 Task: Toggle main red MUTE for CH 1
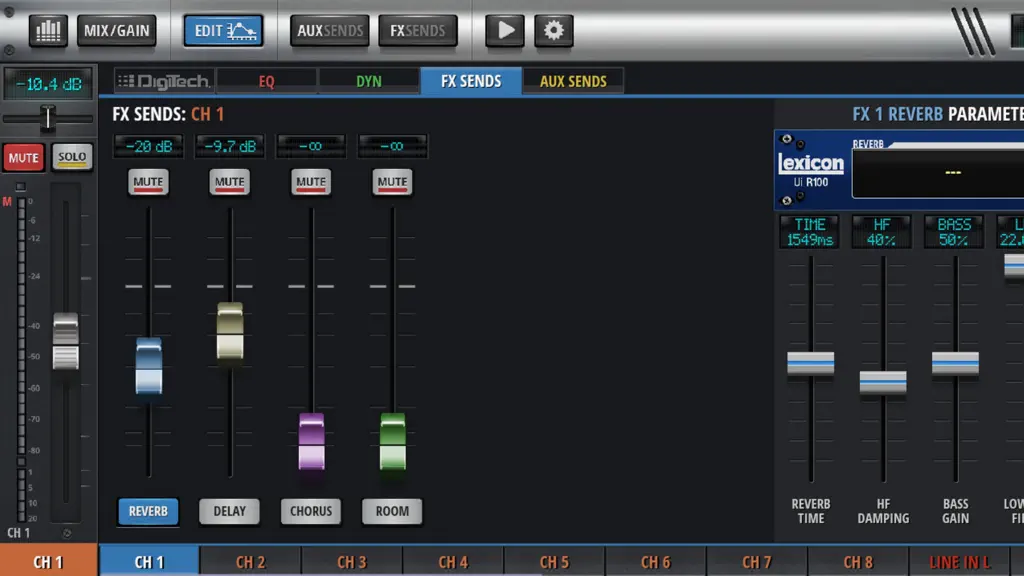click(24, 157)
